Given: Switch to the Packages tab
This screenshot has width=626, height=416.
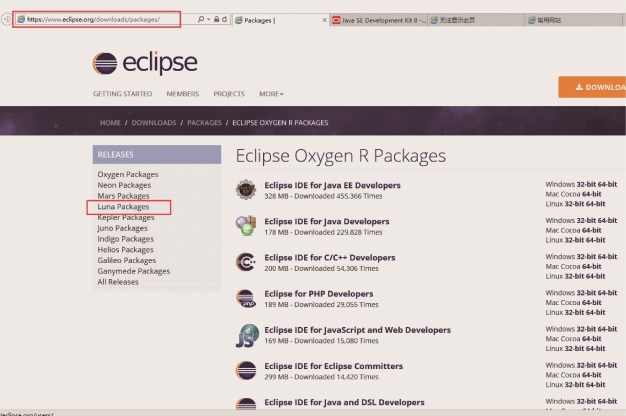Looking at the screenshot, I should [279, 20].
